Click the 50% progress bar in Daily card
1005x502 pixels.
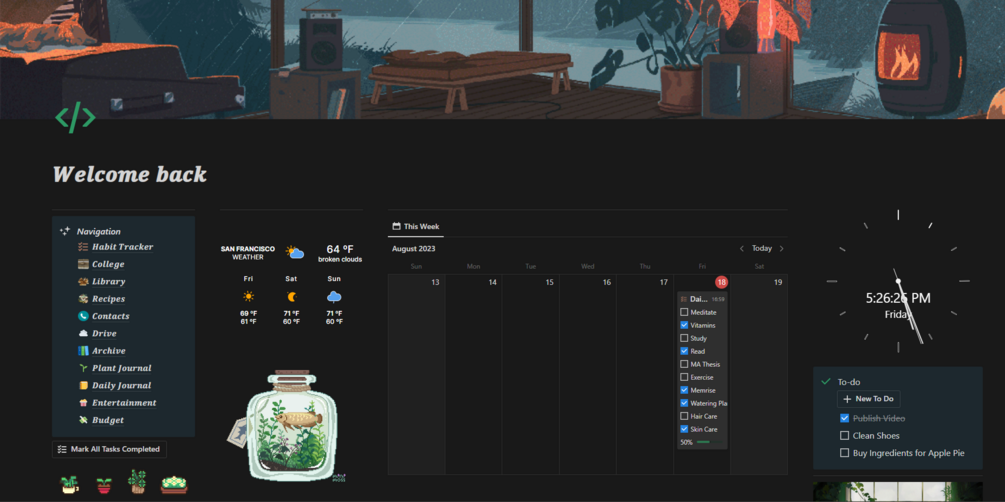click(708, 442)
